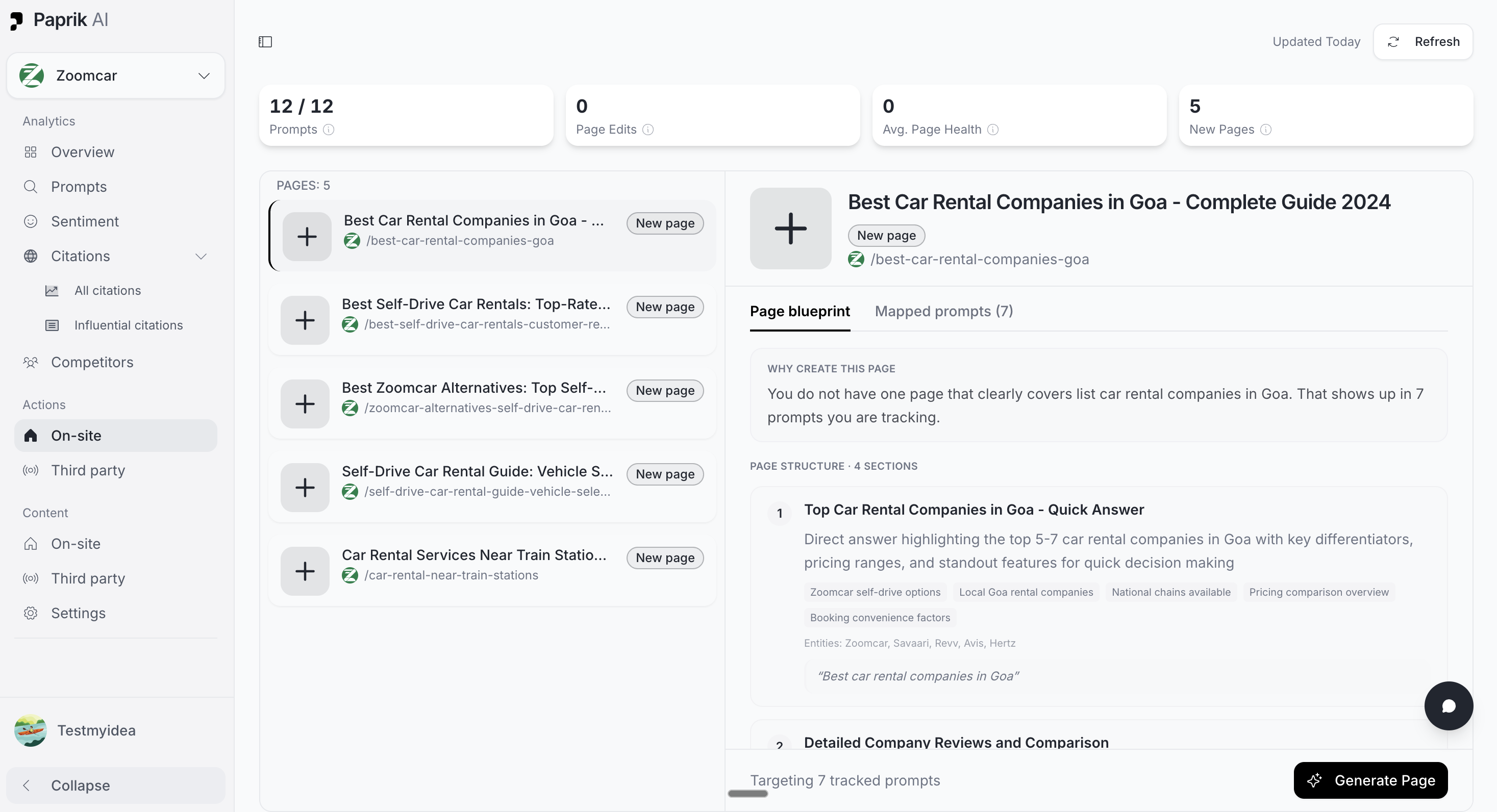The width and height of the screenshot is (1497, 812).
Task: Click the New Pages info icon
Action: tap(1266, 130)
